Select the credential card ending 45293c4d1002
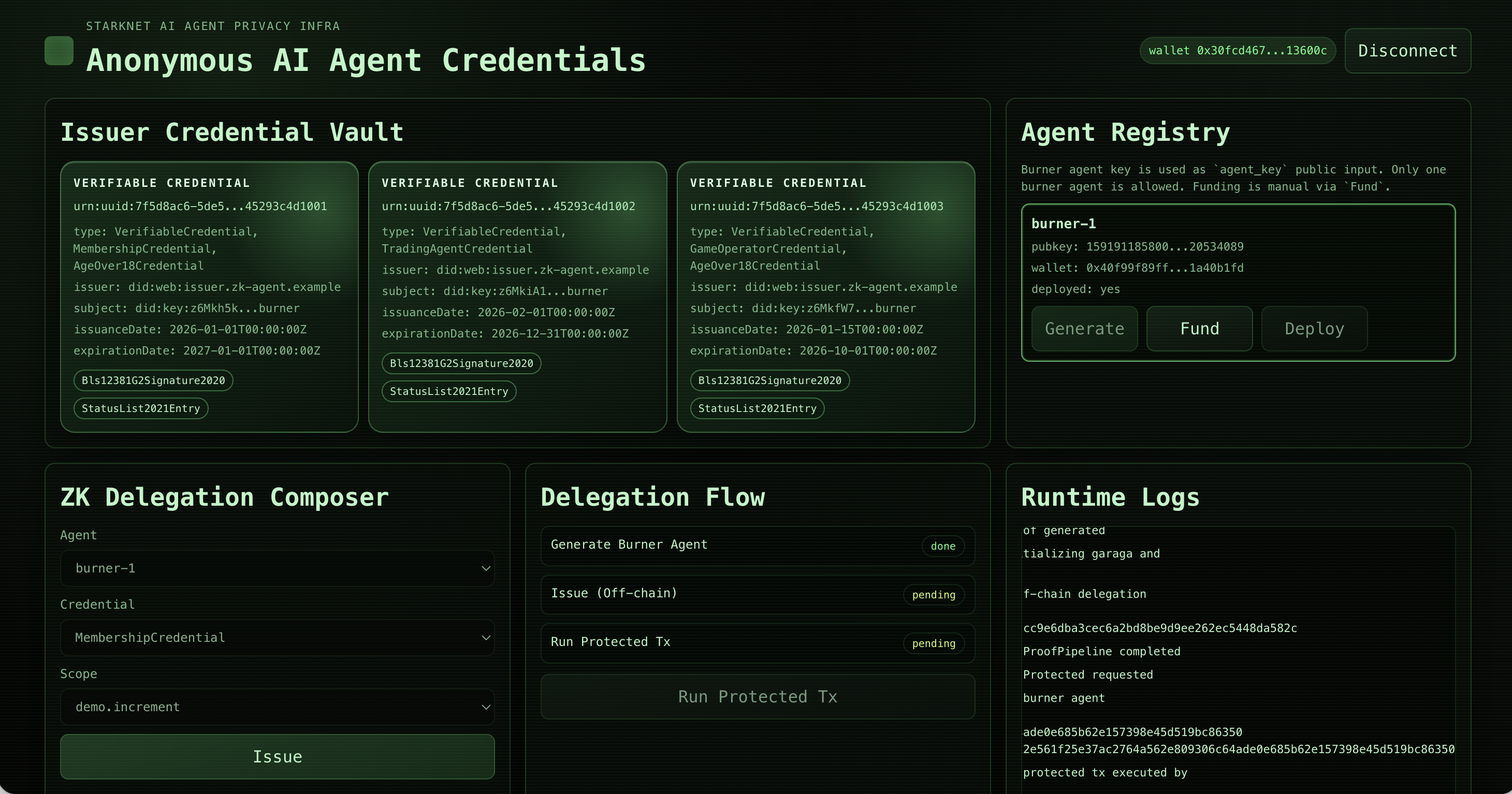The image size is (1512, 794). (x=518, y=297)
